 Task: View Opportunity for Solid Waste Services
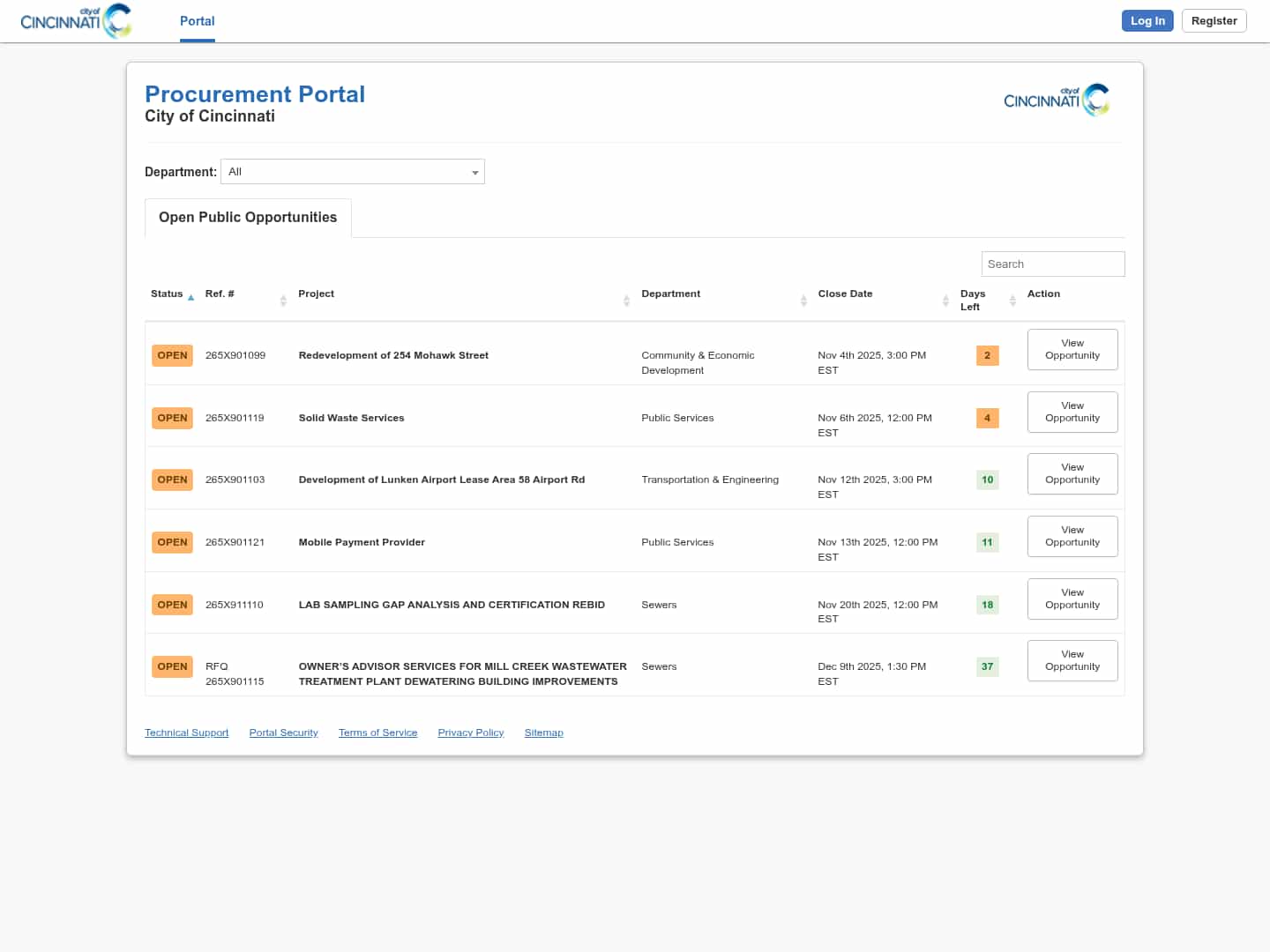[1072, 413]
